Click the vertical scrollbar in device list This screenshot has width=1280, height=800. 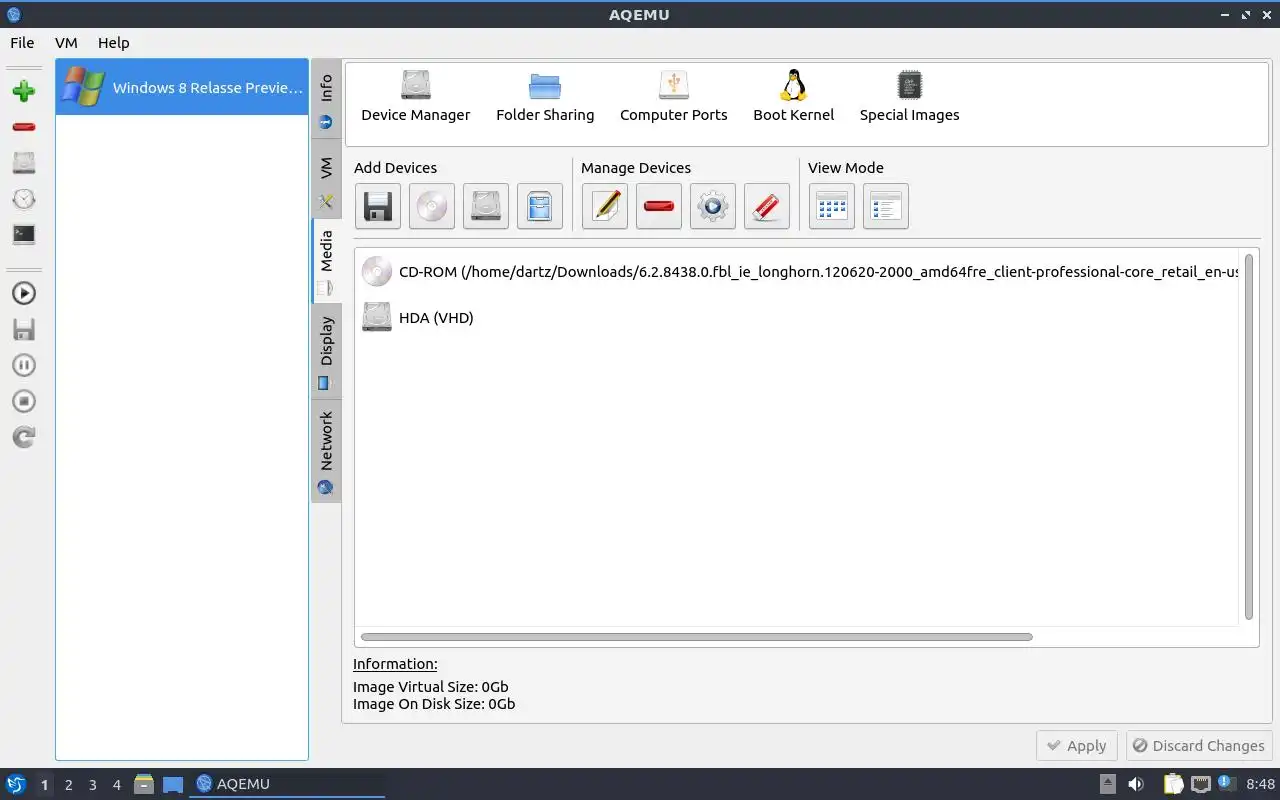[x=1249, y=437]
